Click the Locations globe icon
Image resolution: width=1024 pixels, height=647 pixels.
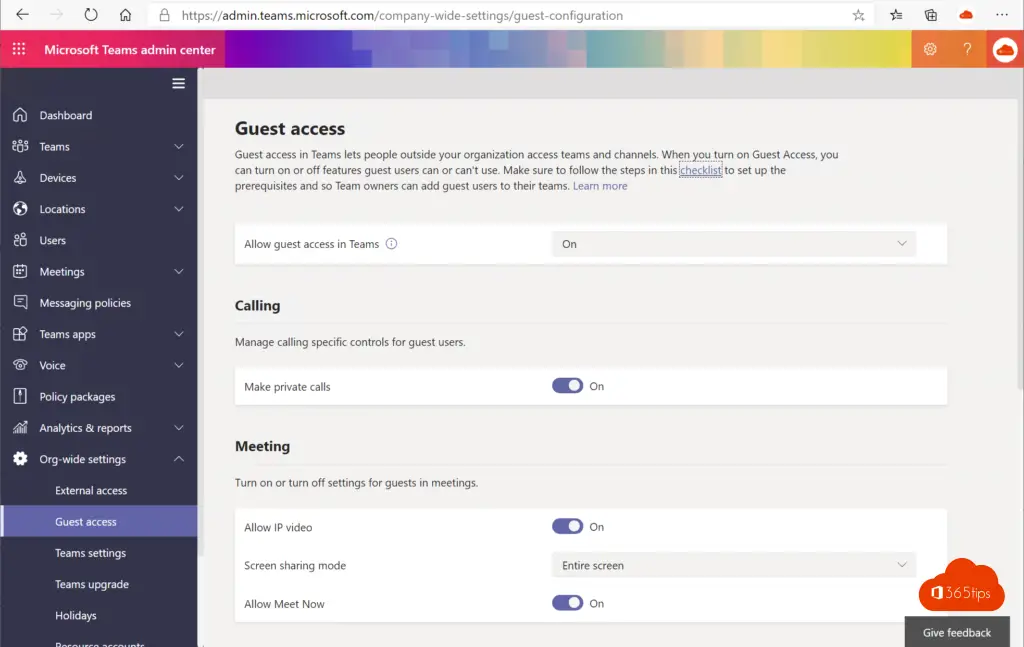pyautogui.click(x=20, y=209)
